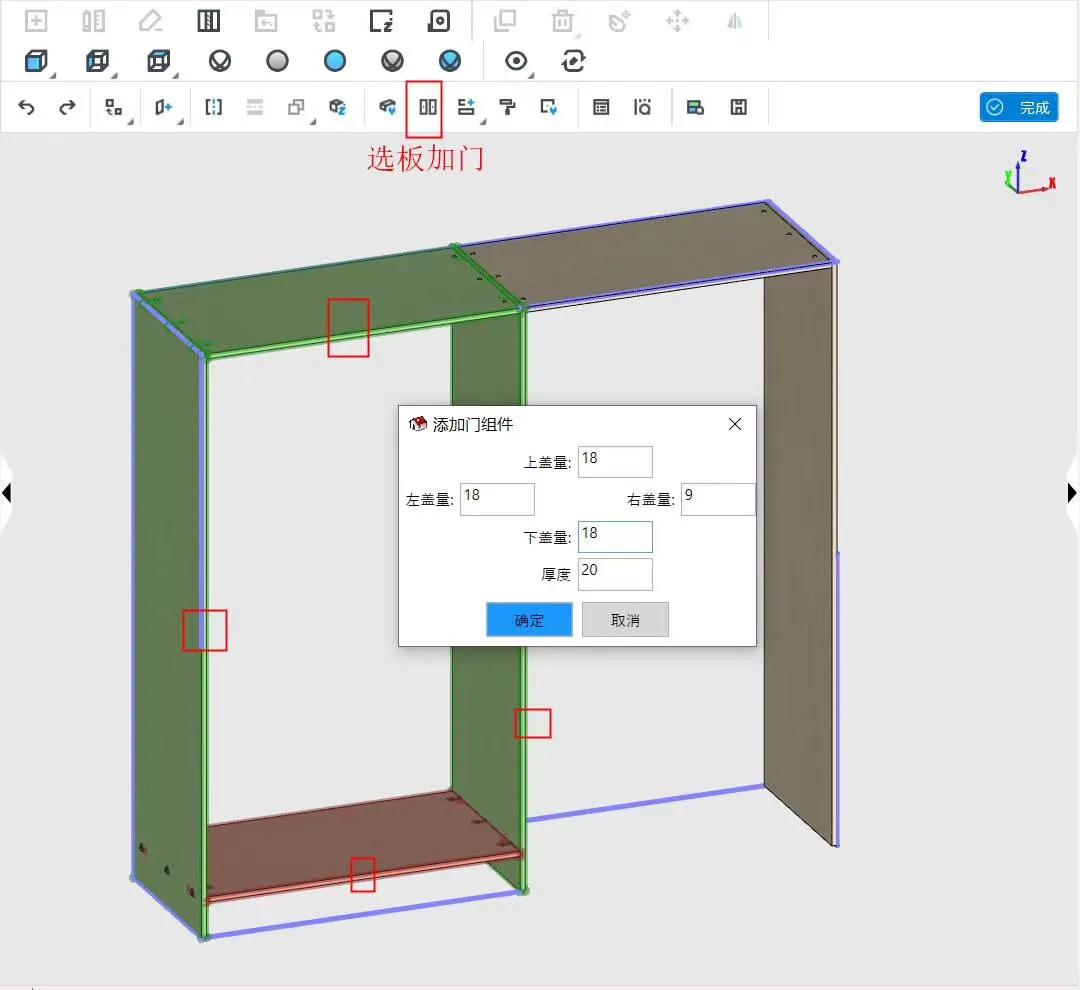Select the gray sphere shading mode

point(277,62)
